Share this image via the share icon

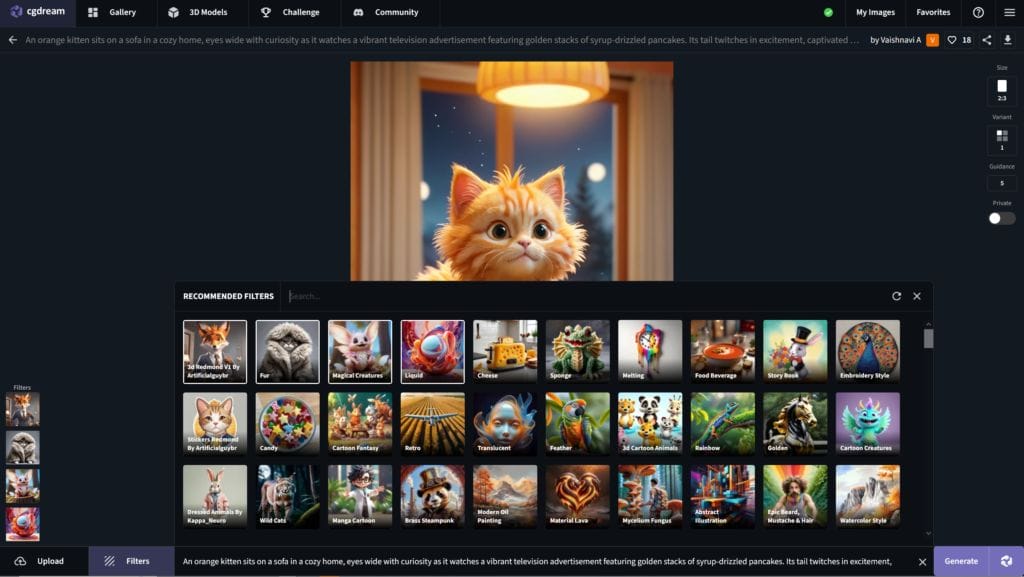(x=987, y=40)
